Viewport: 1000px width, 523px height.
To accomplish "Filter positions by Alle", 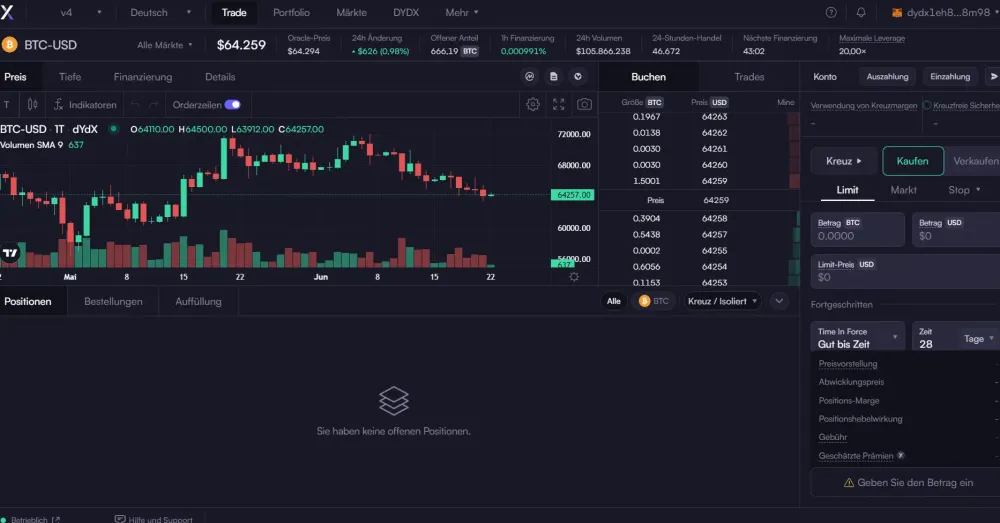I will pos(614,301).
